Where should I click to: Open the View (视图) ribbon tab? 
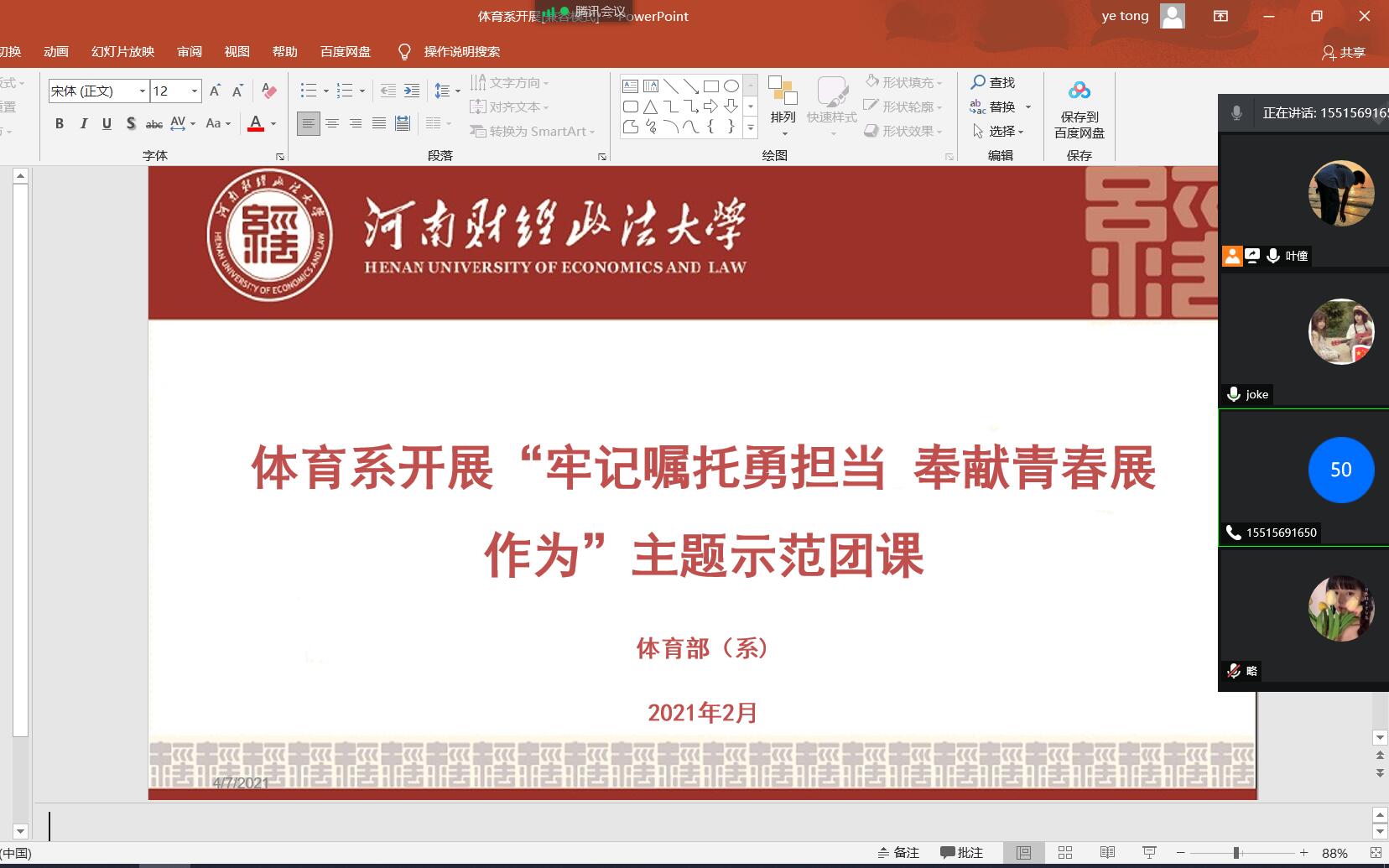(x=237, y=52)
